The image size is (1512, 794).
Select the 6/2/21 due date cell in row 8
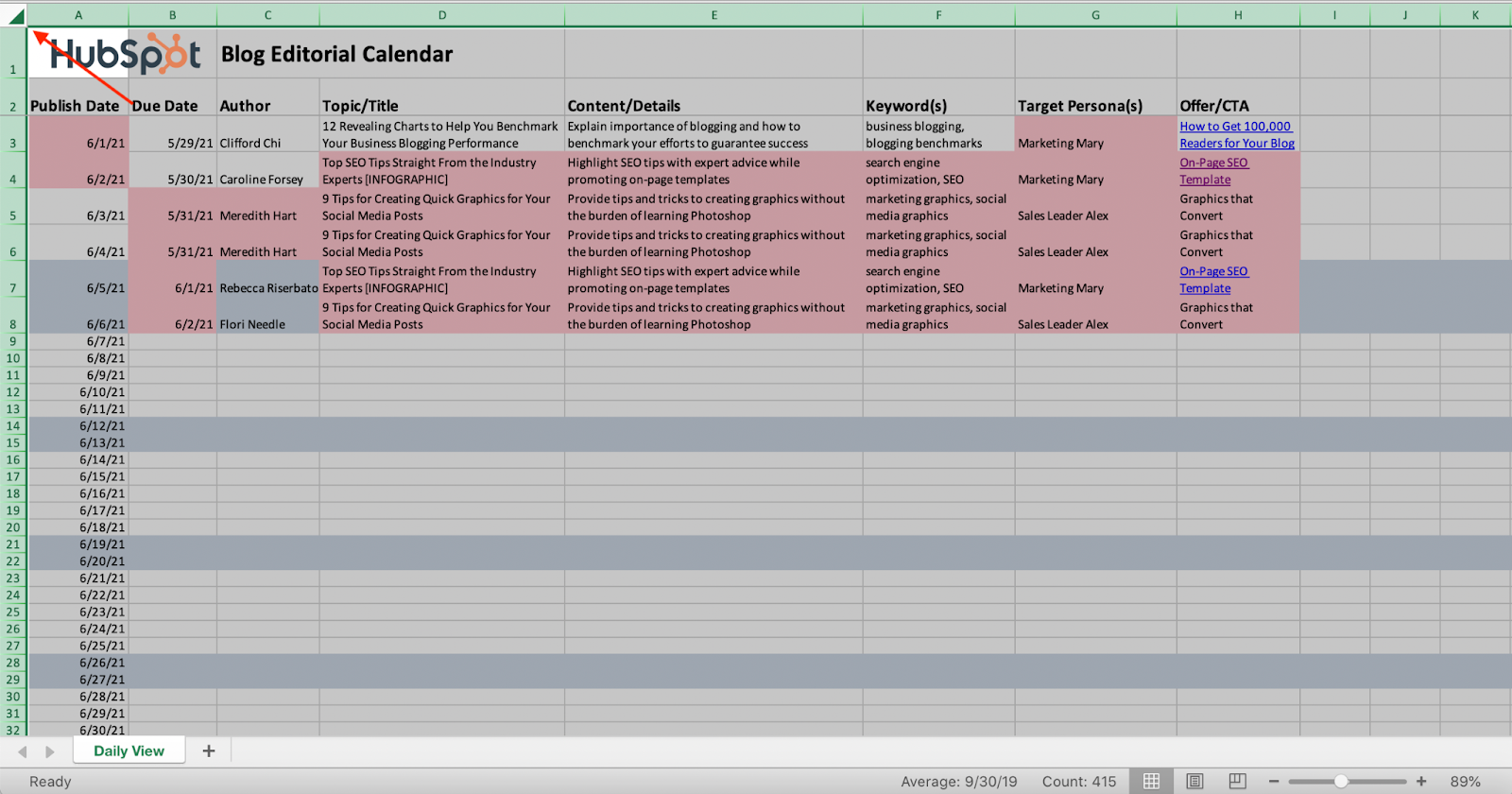click(x=173, y=315)
